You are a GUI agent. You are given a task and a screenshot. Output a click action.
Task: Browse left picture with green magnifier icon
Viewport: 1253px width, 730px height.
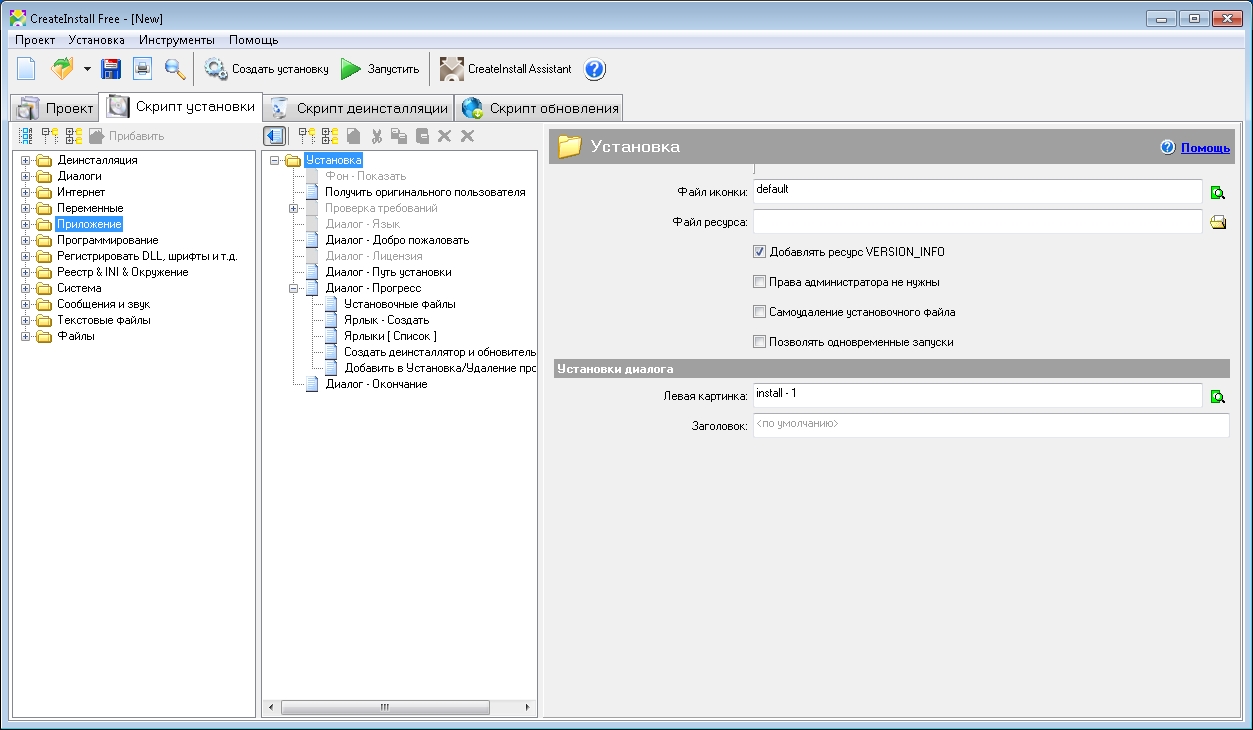[1218, 396]
